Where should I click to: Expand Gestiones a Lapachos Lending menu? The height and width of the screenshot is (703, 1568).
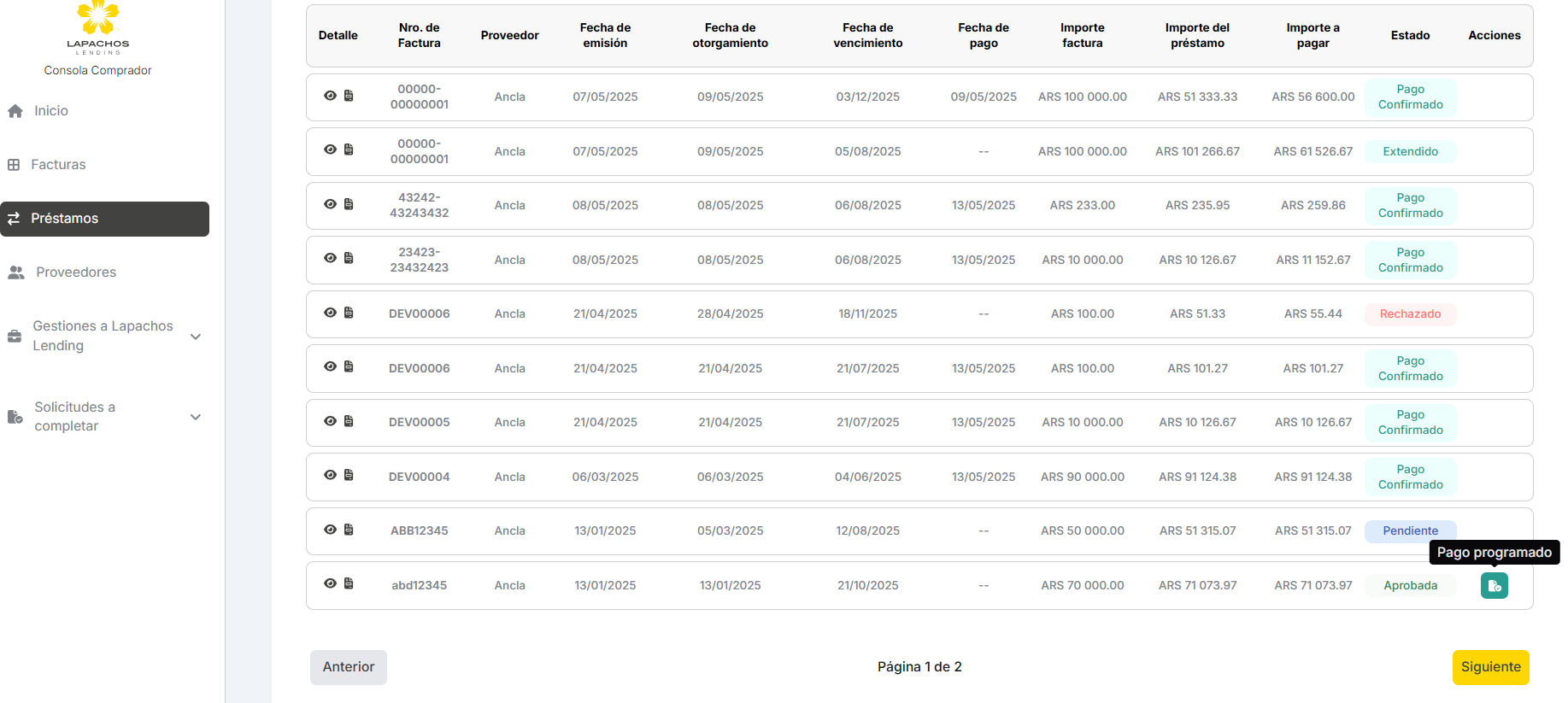[x=196, y=337]
